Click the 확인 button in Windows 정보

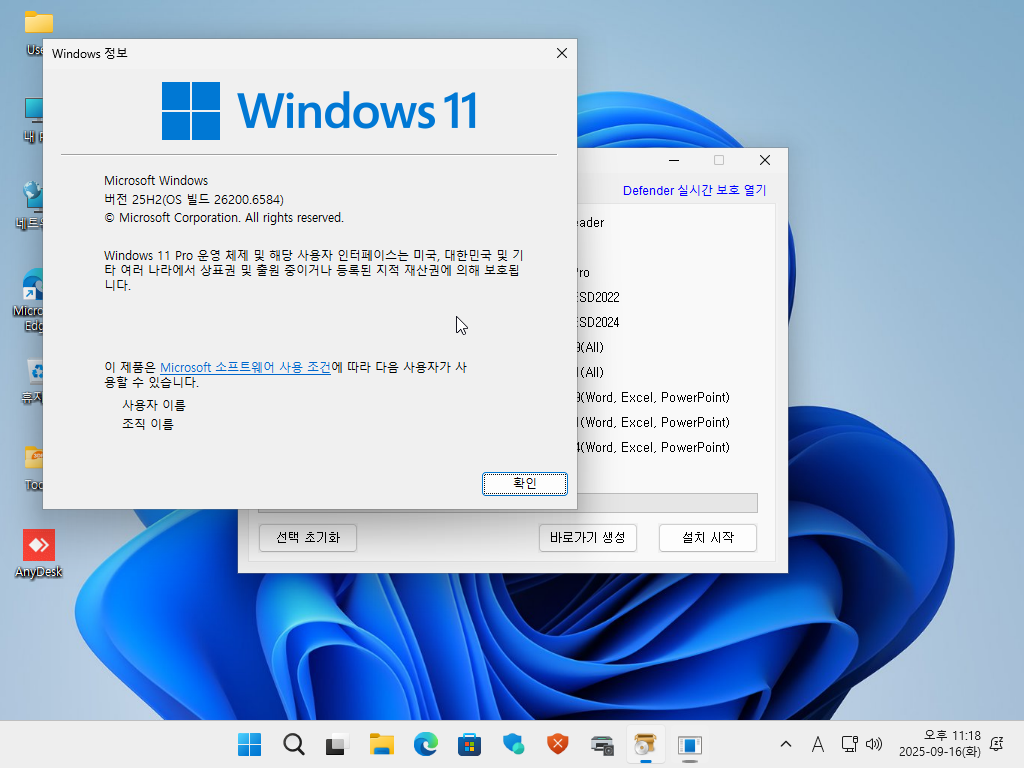coord(524,483)
